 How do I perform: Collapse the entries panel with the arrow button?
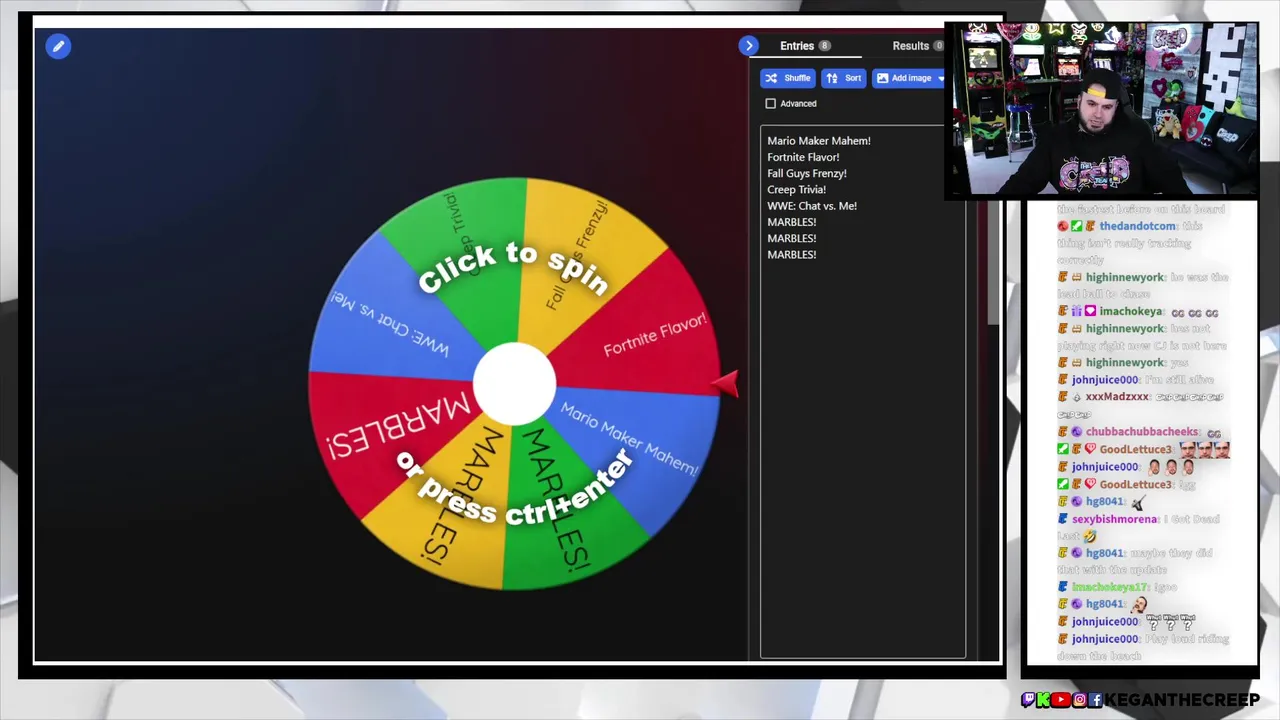coord(749,46)
